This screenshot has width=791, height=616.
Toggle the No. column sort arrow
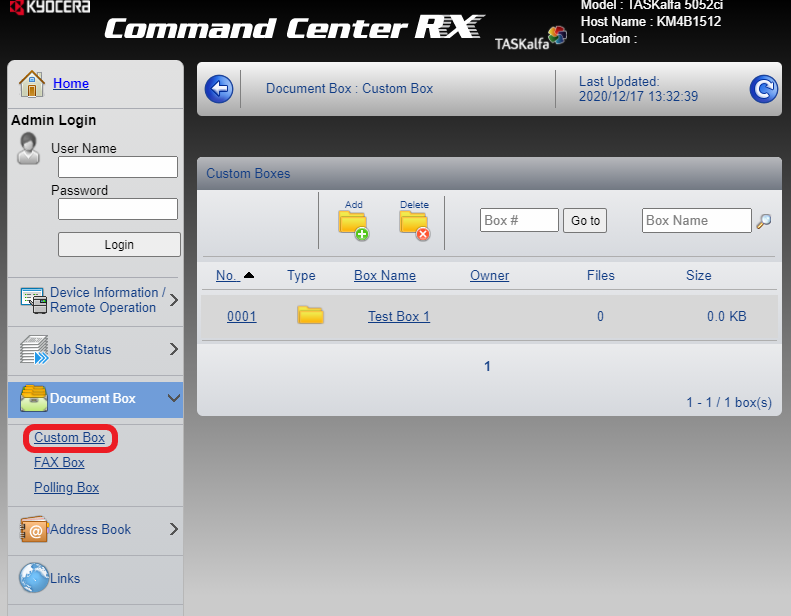(249, 275)
